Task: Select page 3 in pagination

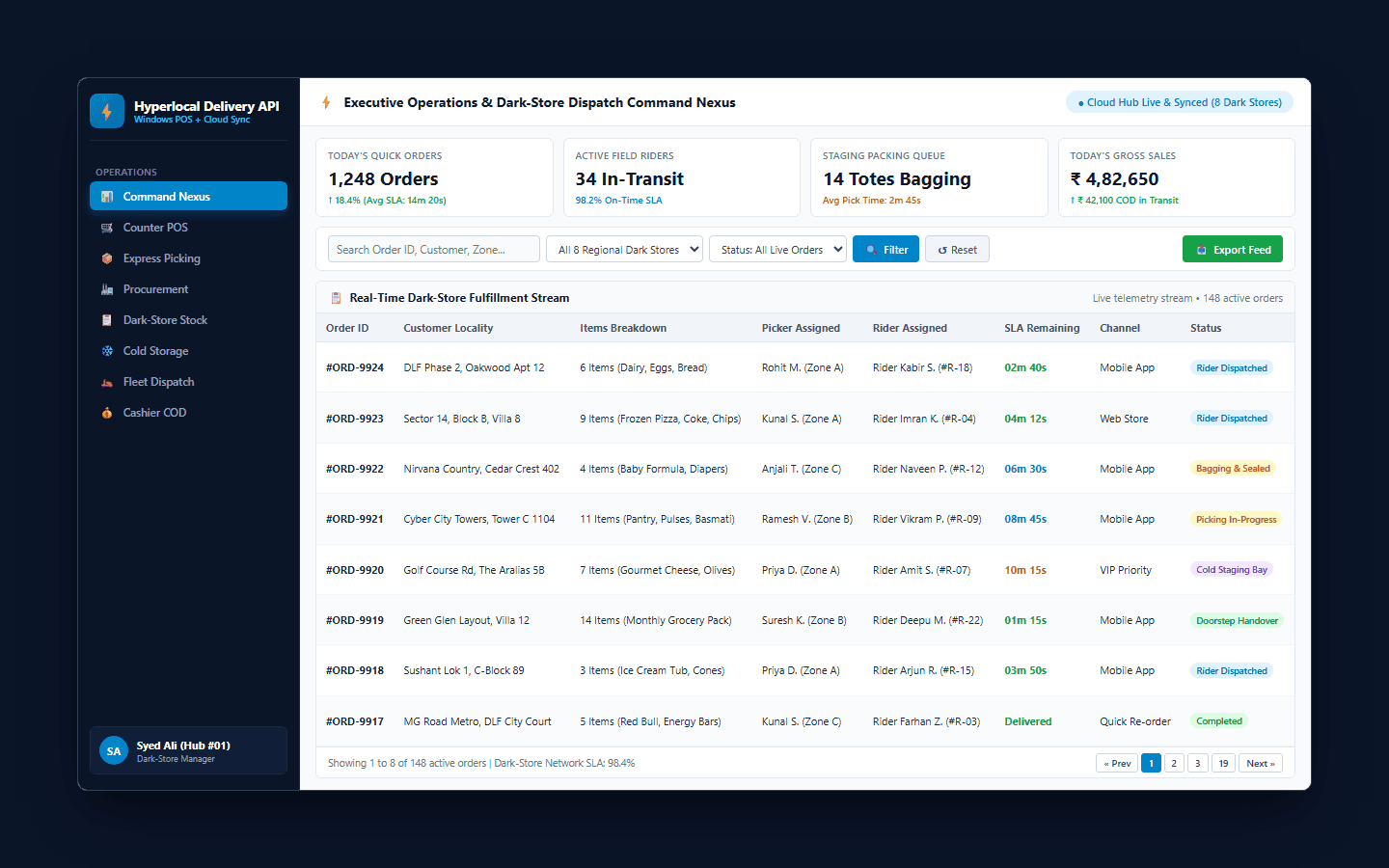Action: tap(1197, 763)
